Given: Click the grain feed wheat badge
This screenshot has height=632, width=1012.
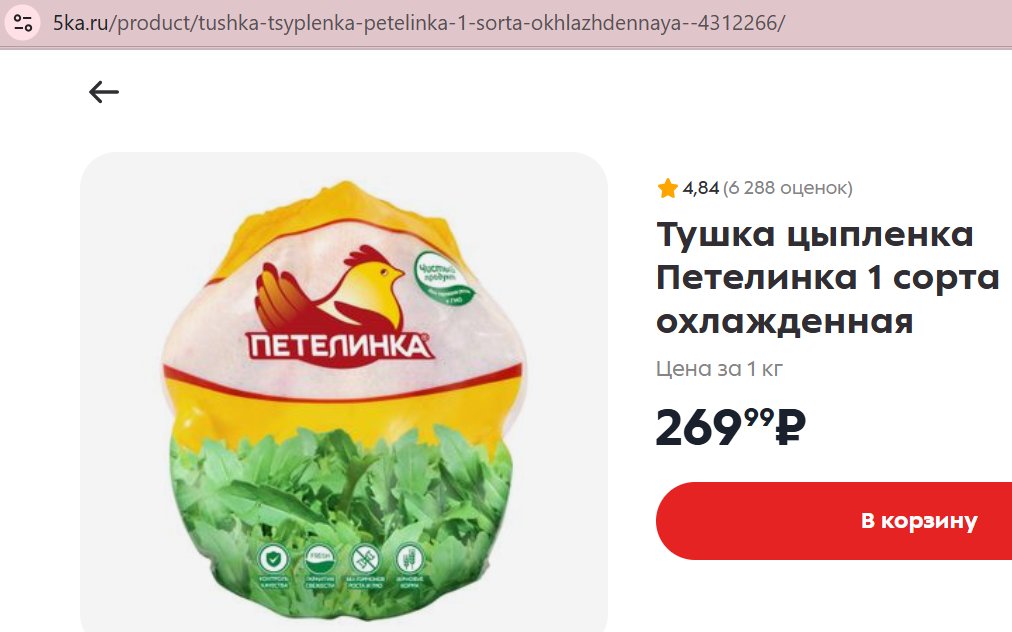Looking at the screenshot, I should click(409, 558).
